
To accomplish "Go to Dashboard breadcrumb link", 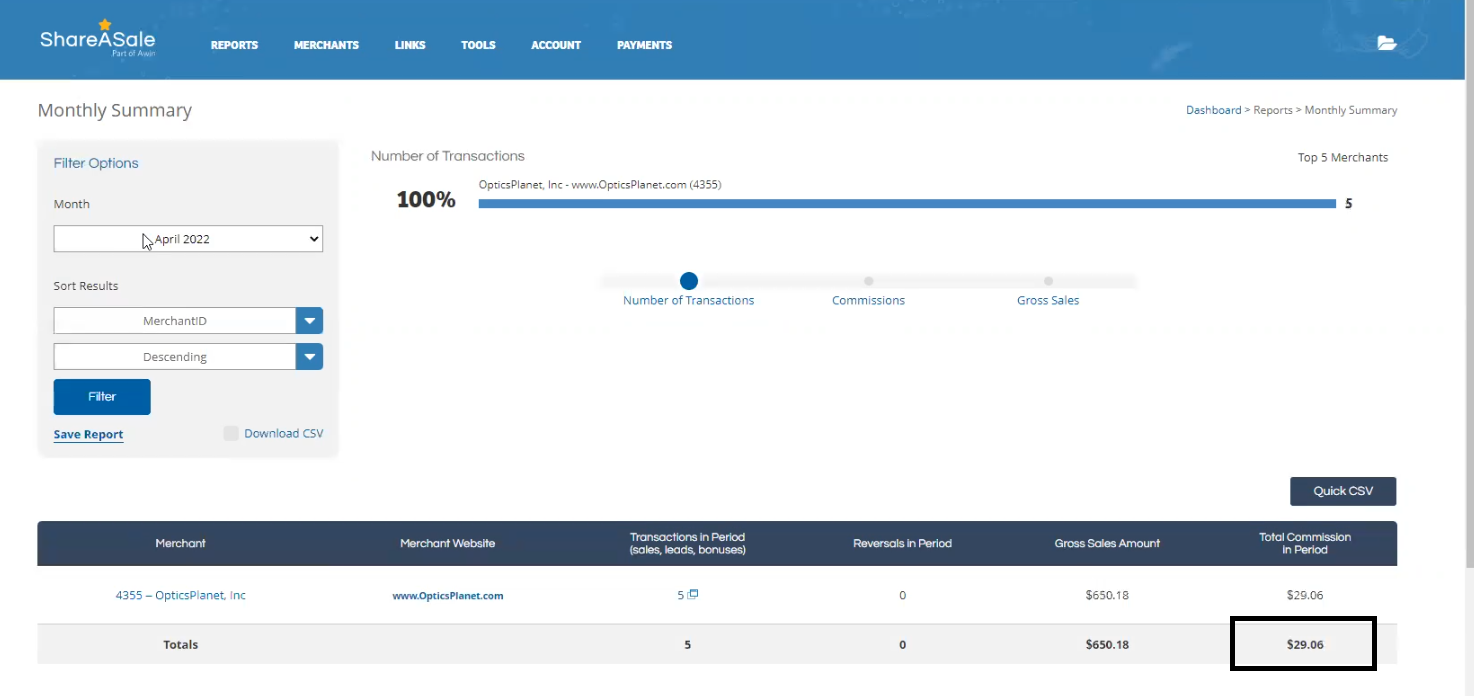I will tap(1213, 110).
